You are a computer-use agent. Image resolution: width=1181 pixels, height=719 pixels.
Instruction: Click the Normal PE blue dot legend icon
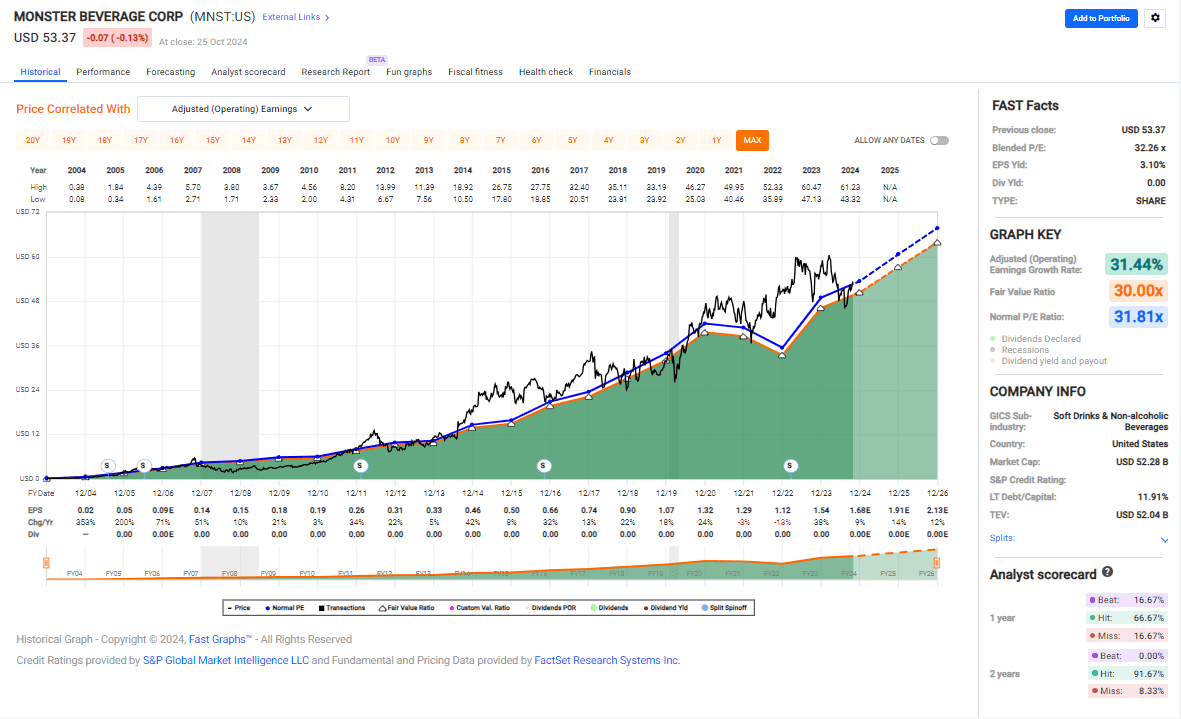coord(268,607)
